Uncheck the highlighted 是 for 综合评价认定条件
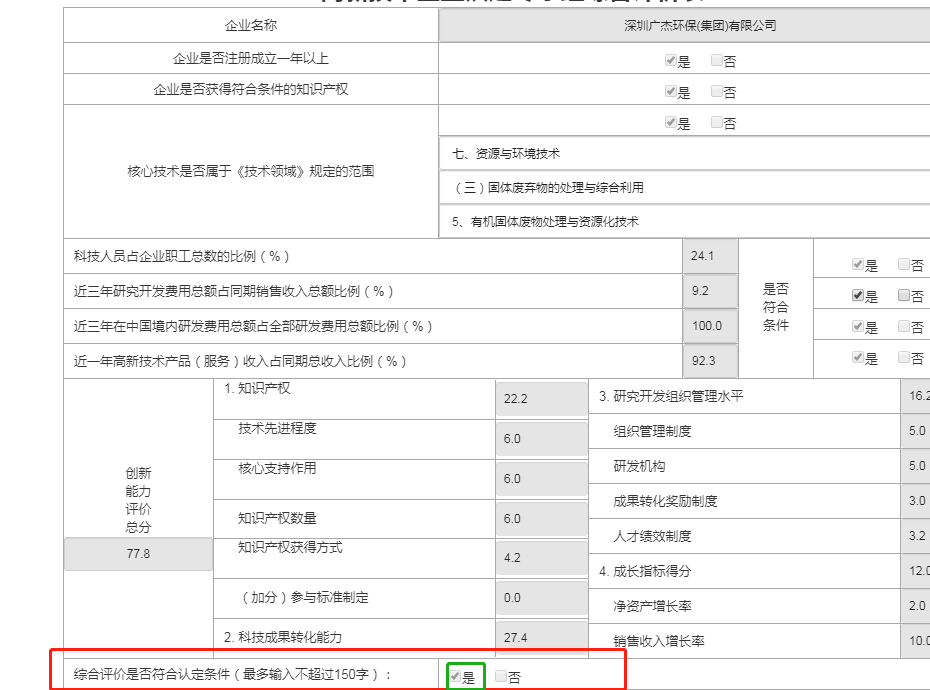 (x=455, y=676)
